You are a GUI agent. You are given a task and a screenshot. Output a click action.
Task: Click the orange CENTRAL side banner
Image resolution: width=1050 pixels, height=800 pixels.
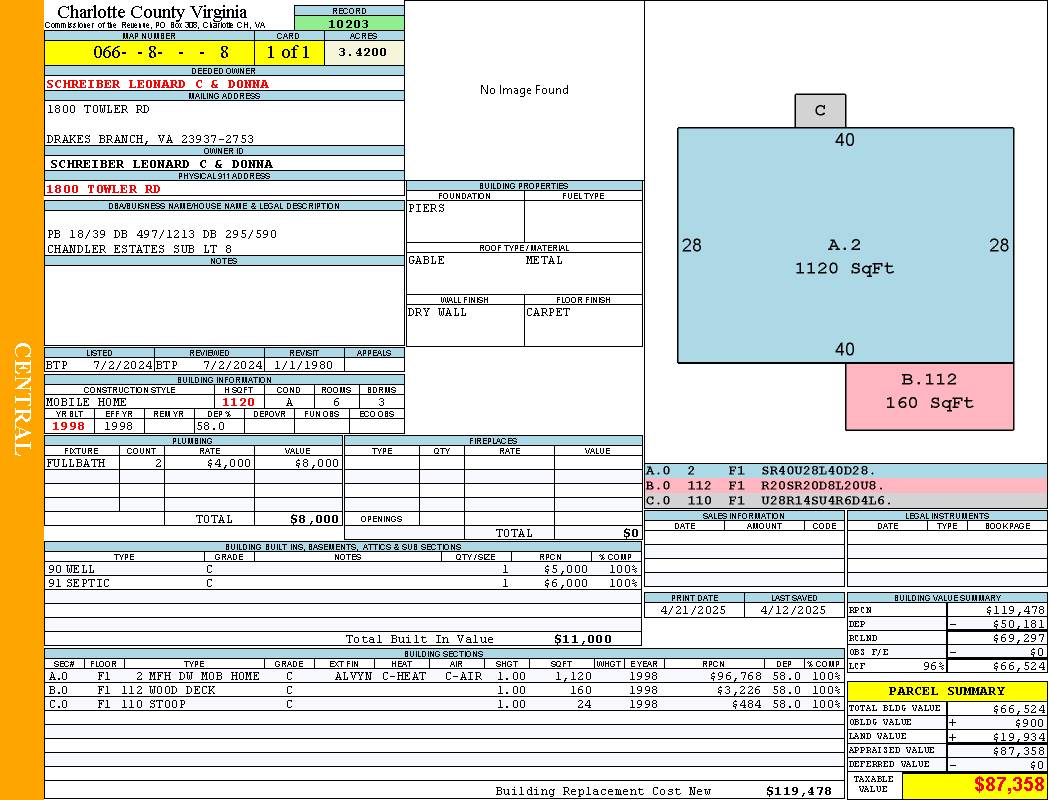pyautogui.click(x=22, y=400)
